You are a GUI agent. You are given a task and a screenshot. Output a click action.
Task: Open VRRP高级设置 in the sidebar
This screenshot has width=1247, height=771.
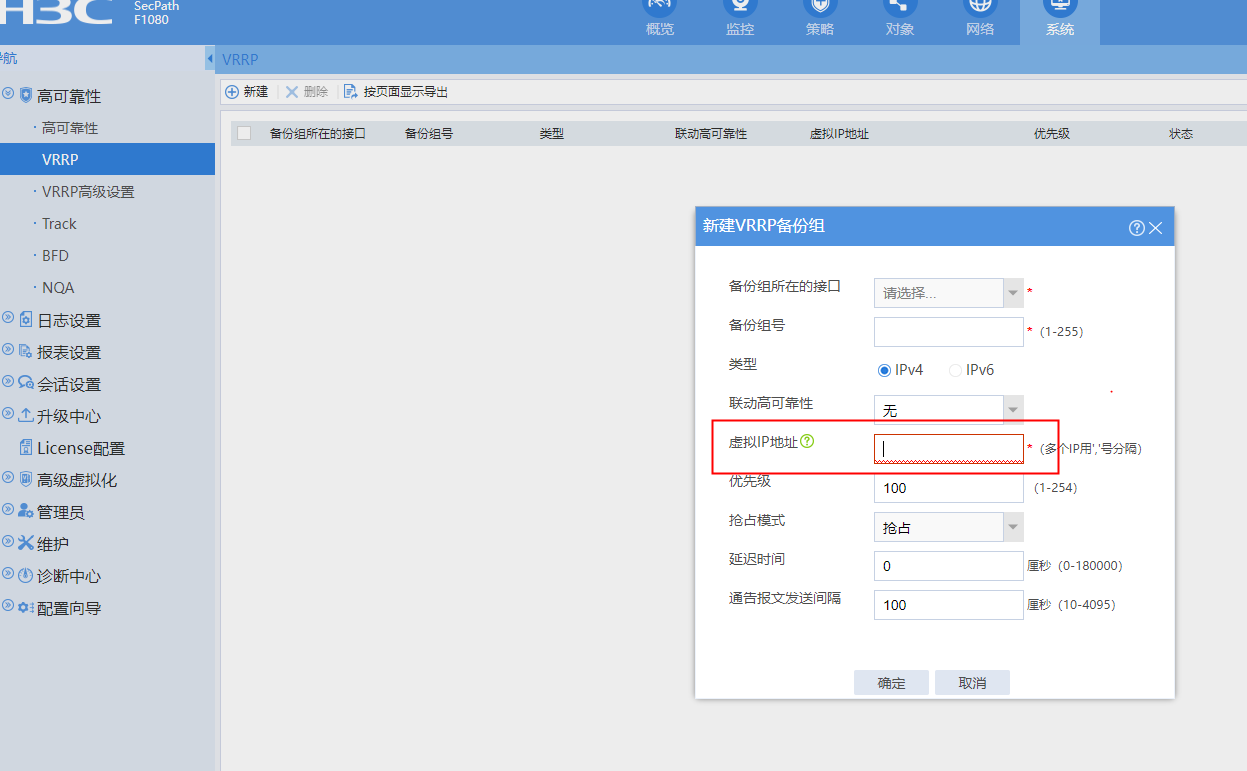click(88, 192)
